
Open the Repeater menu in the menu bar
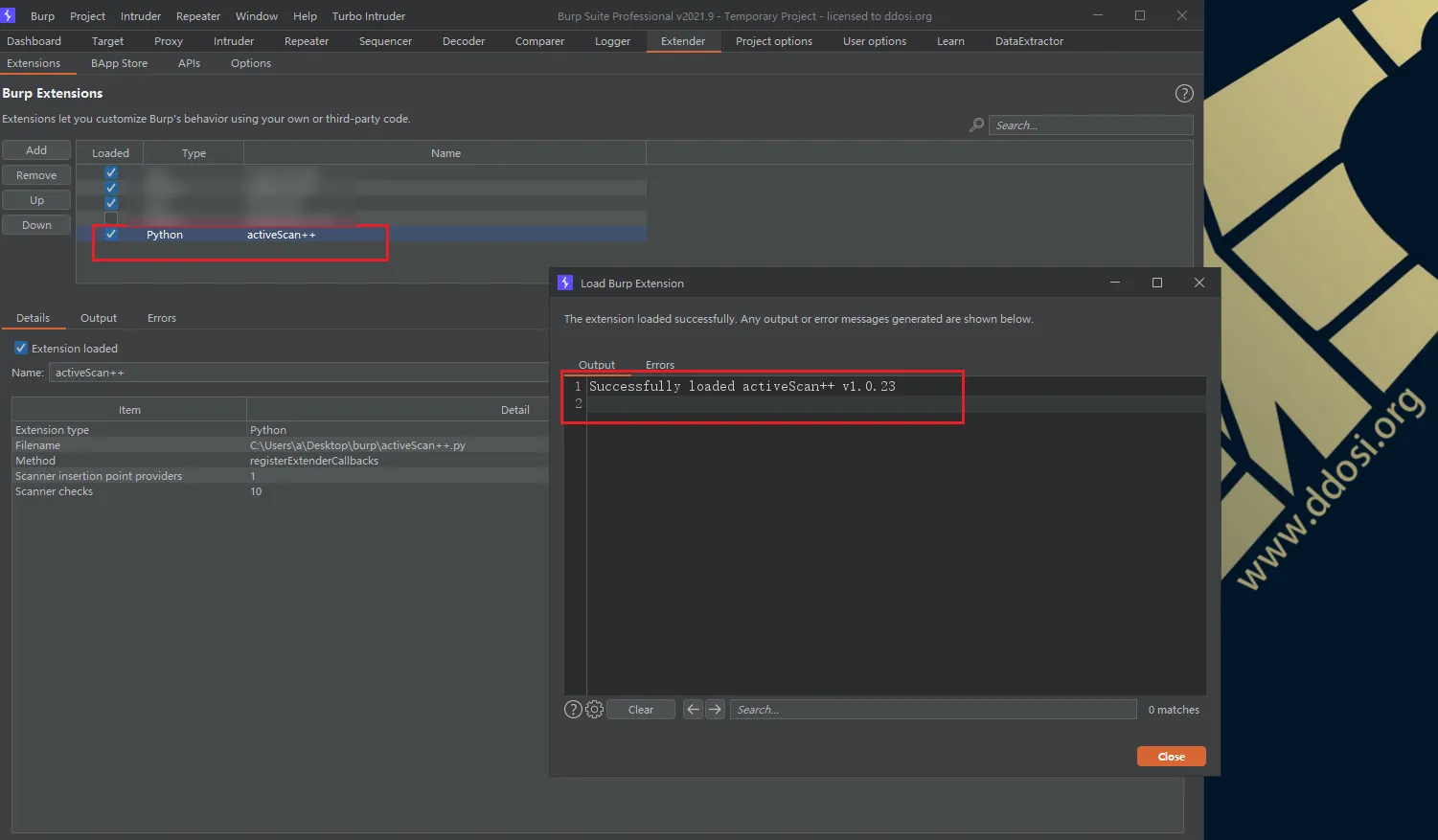pos(198,16)
